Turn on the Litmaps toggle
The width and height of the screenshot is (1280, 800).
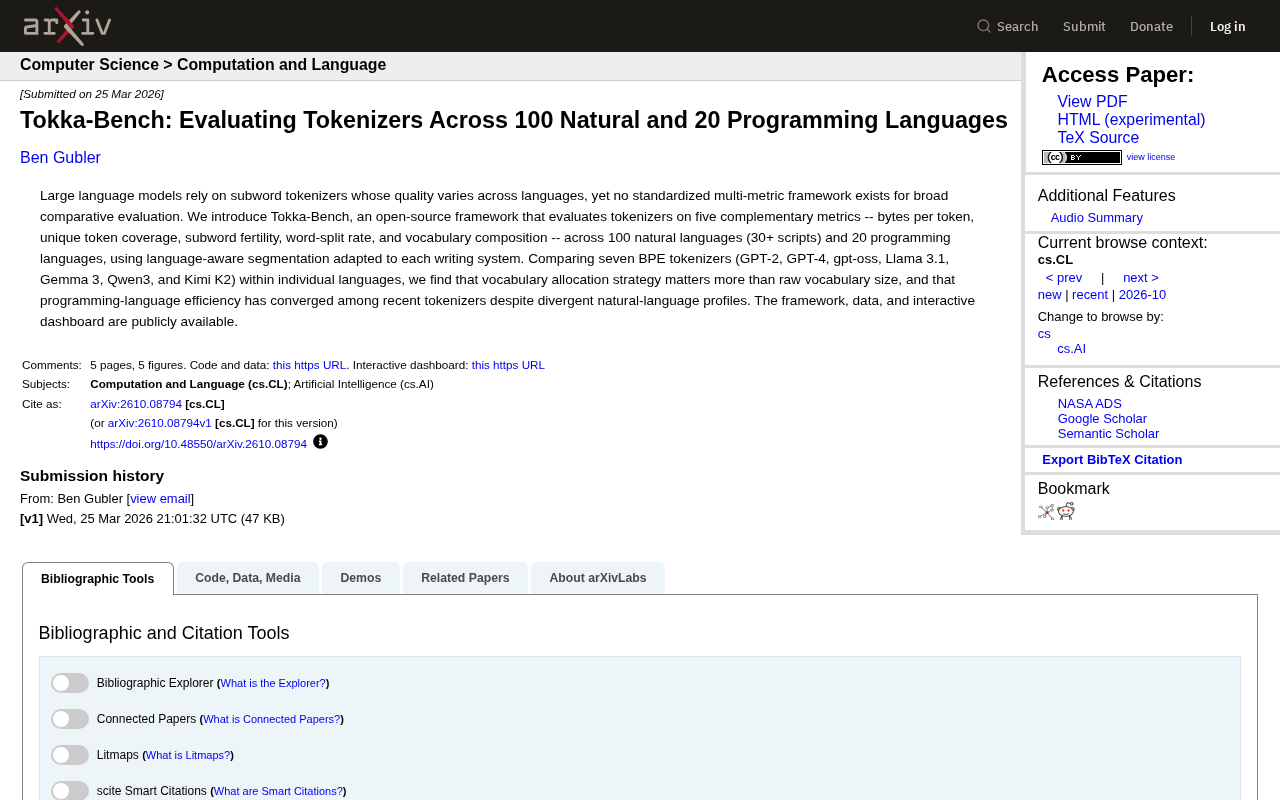pyautogui.click(x=70, y=755)
